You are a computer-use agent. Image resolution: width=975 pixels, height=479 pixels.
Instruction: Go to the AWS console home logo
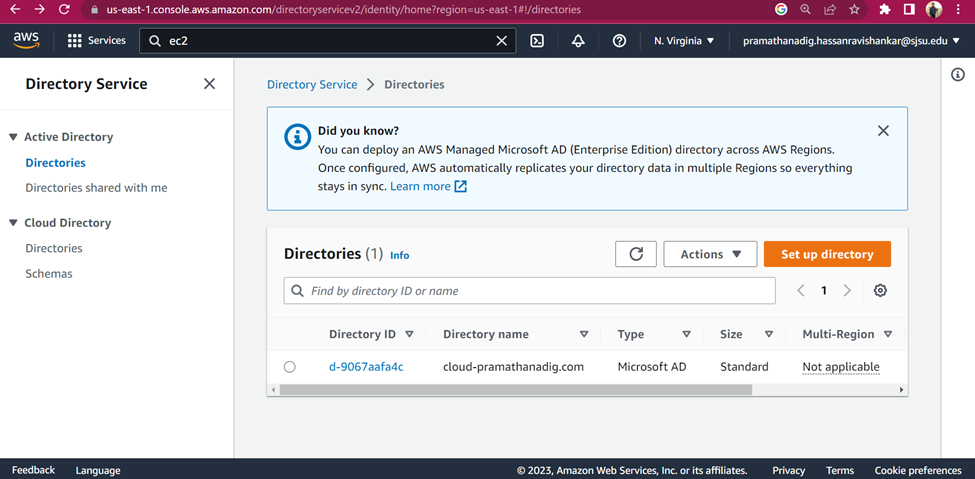26,40
